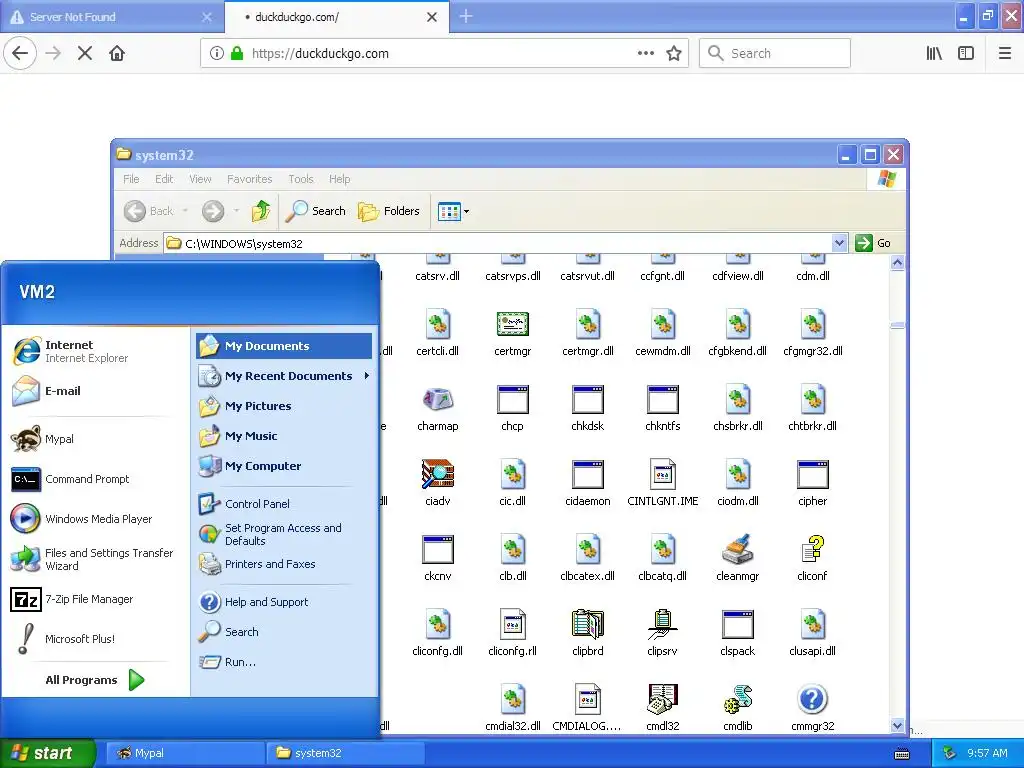Open the Run... dialog

click(x=227, y=662)
